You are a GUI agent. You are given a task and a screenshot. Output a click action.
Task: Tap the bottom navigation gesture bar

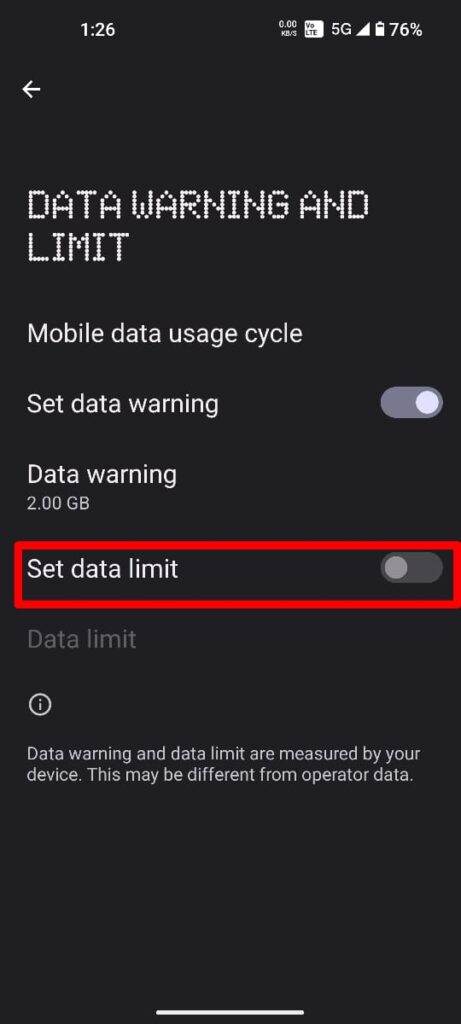(230, 1012)
